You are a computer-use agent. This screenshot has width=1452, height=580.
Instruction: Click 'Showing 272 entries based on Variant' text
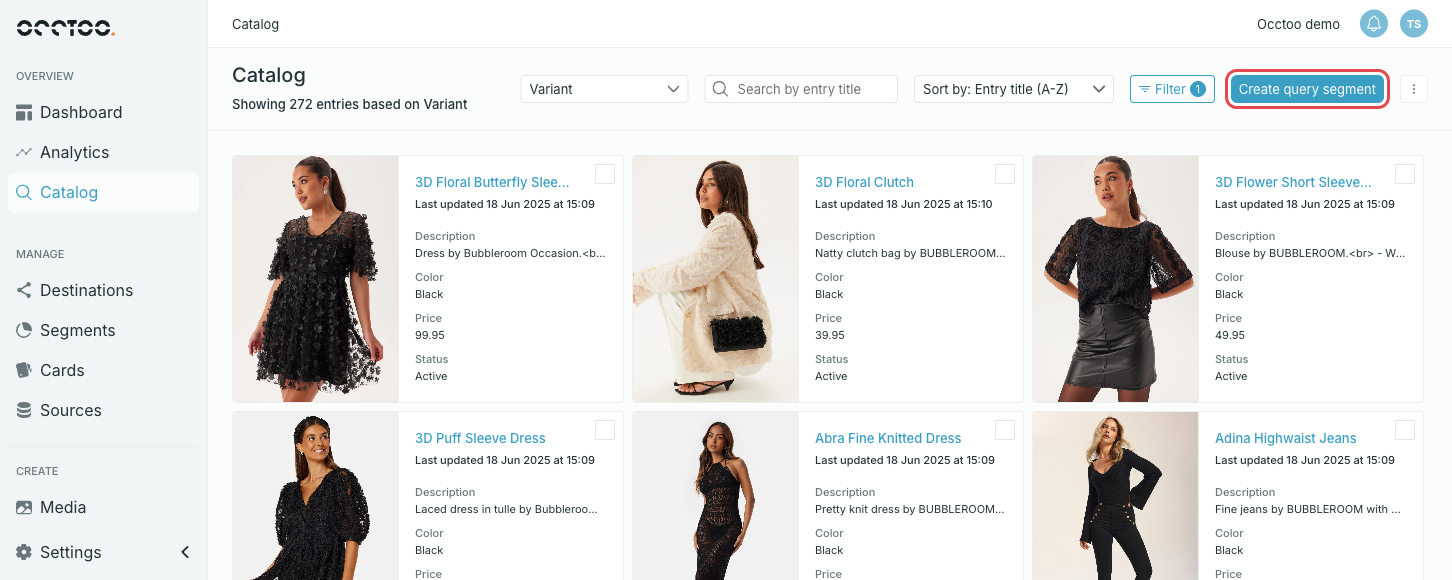coord(349,104)
